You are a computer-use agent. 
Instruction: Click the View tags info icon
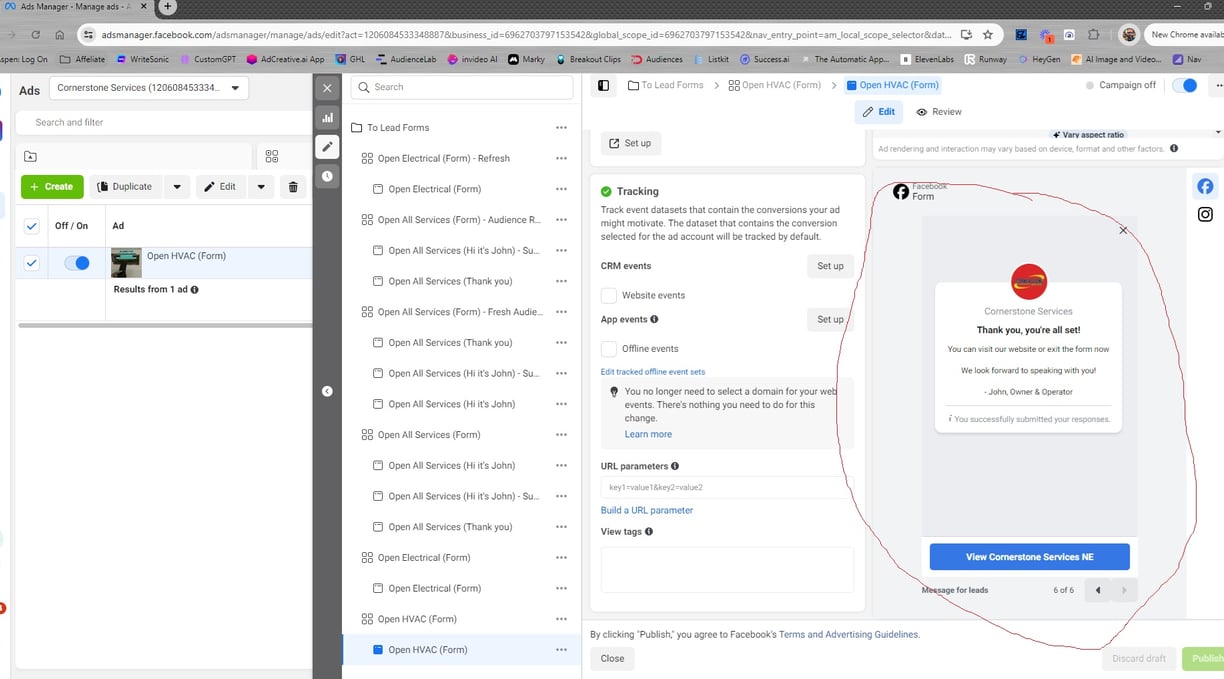[649, 531]
